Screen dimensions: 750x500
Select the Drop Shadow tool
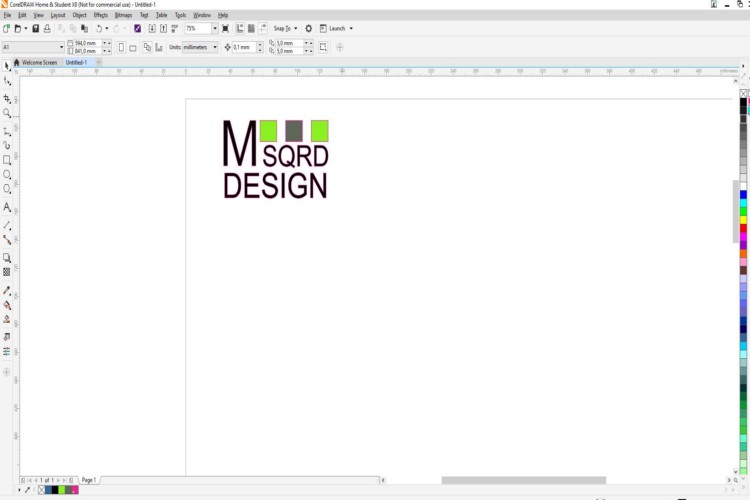tap(7, 258)
